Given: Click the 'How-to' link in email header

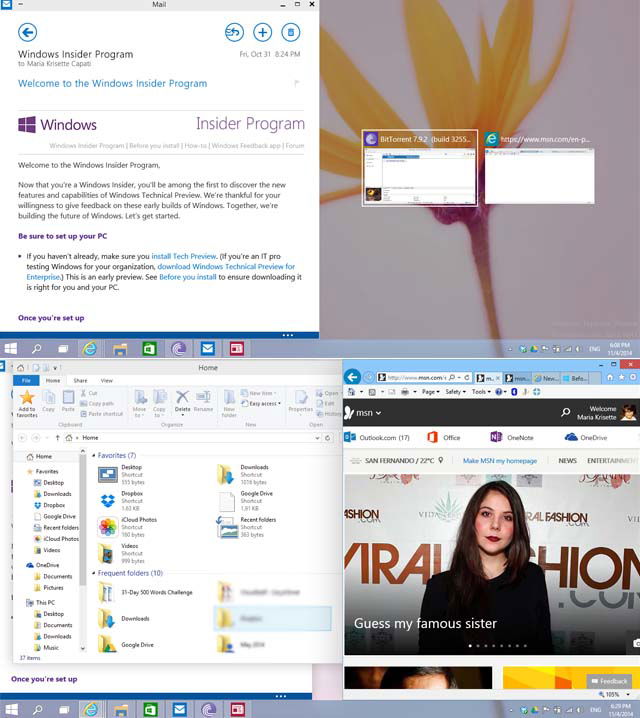Looking at the screenshot, I should click(x=195, y=146).
